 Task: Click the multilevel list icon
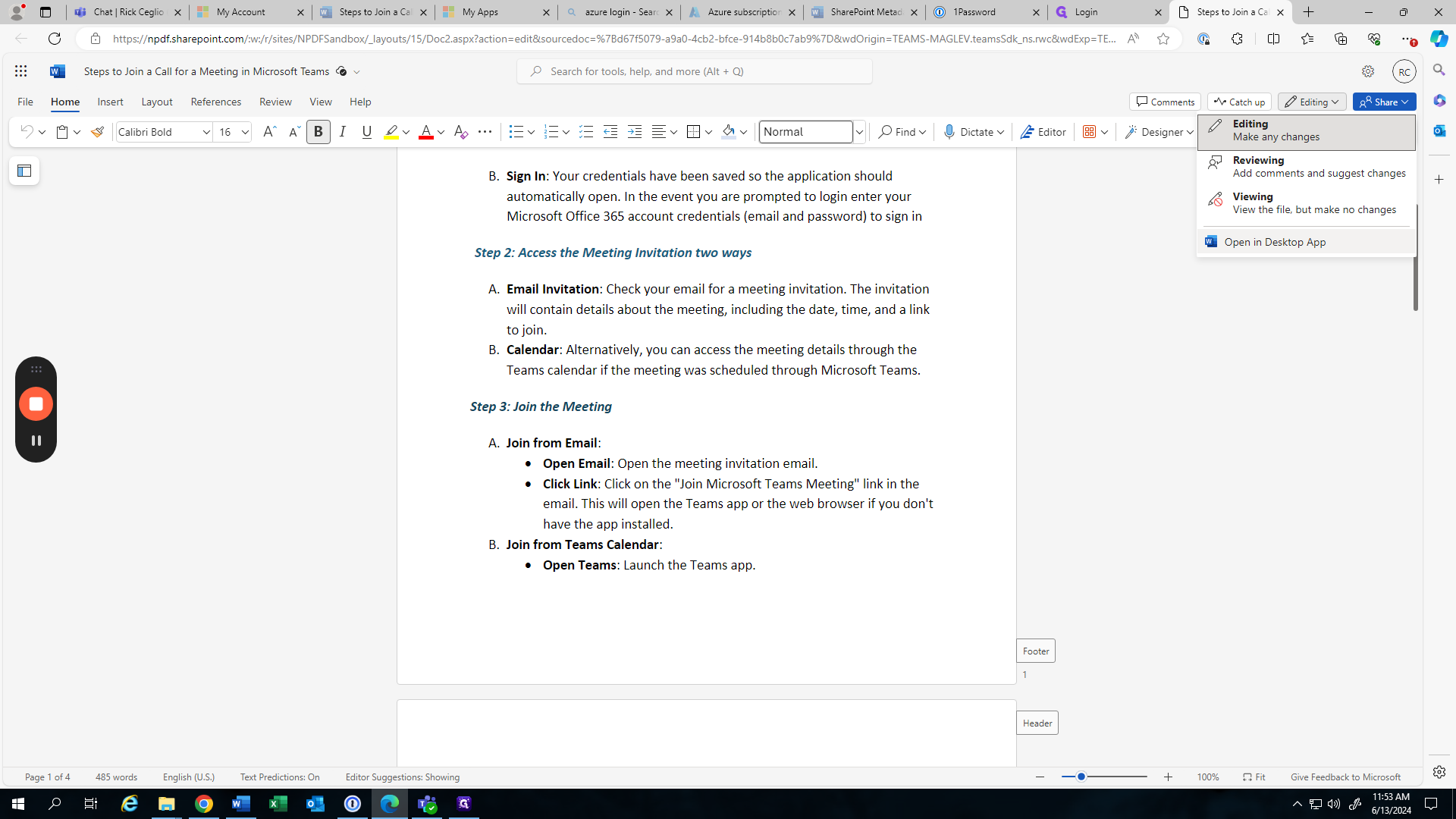click(586, 132)
